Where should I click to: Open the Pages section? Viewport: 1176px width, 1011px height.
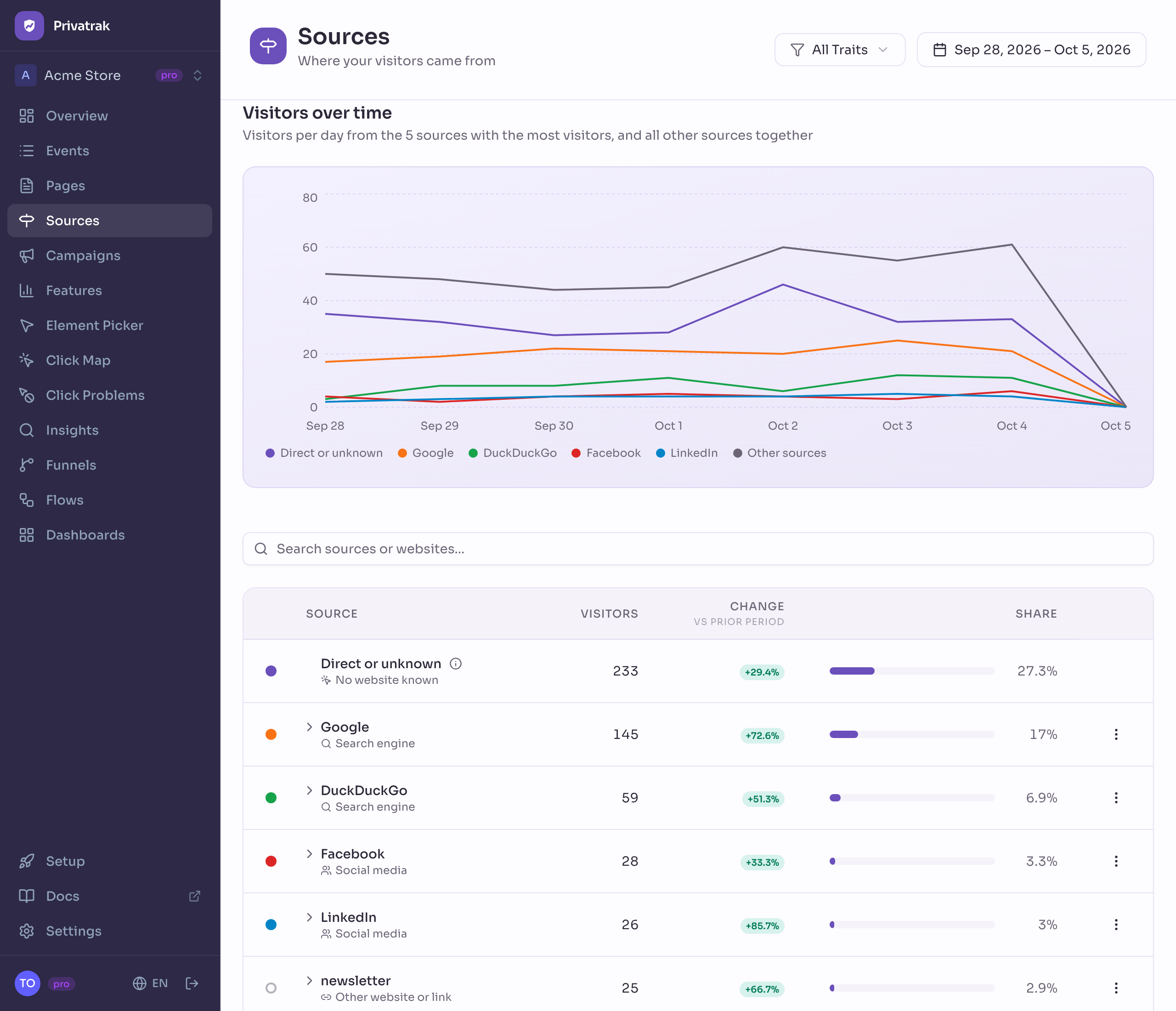pyautogui.click(x=109, y=186)
